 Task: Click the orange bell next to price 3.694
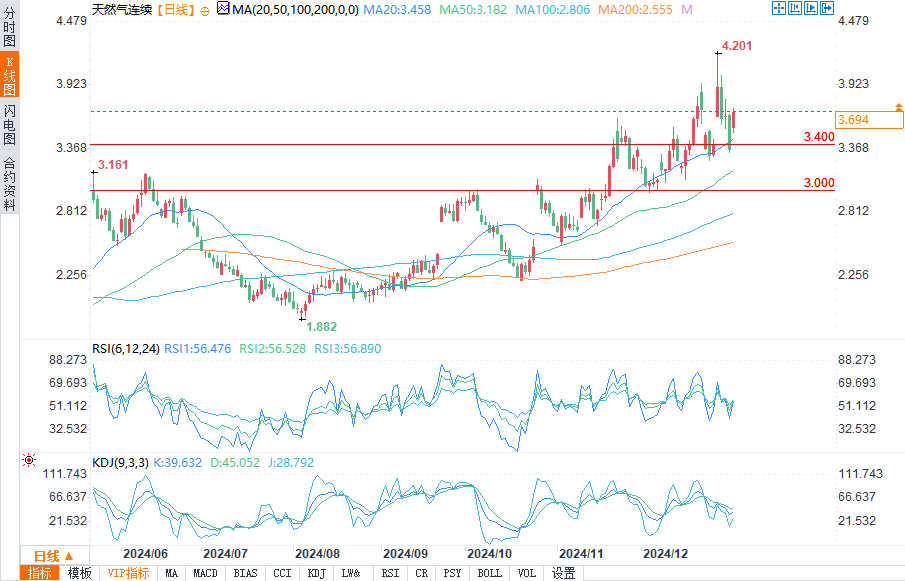898,106
